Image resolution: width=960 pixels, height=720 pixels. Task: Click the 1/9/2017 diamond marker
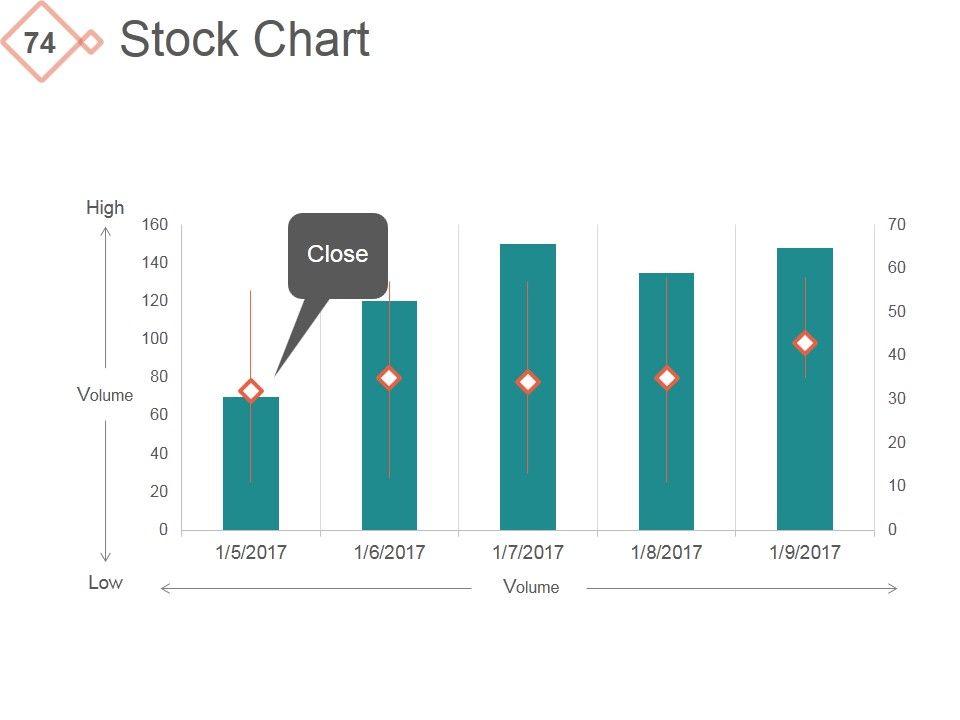pyautogui.click(x=805, y=343)
